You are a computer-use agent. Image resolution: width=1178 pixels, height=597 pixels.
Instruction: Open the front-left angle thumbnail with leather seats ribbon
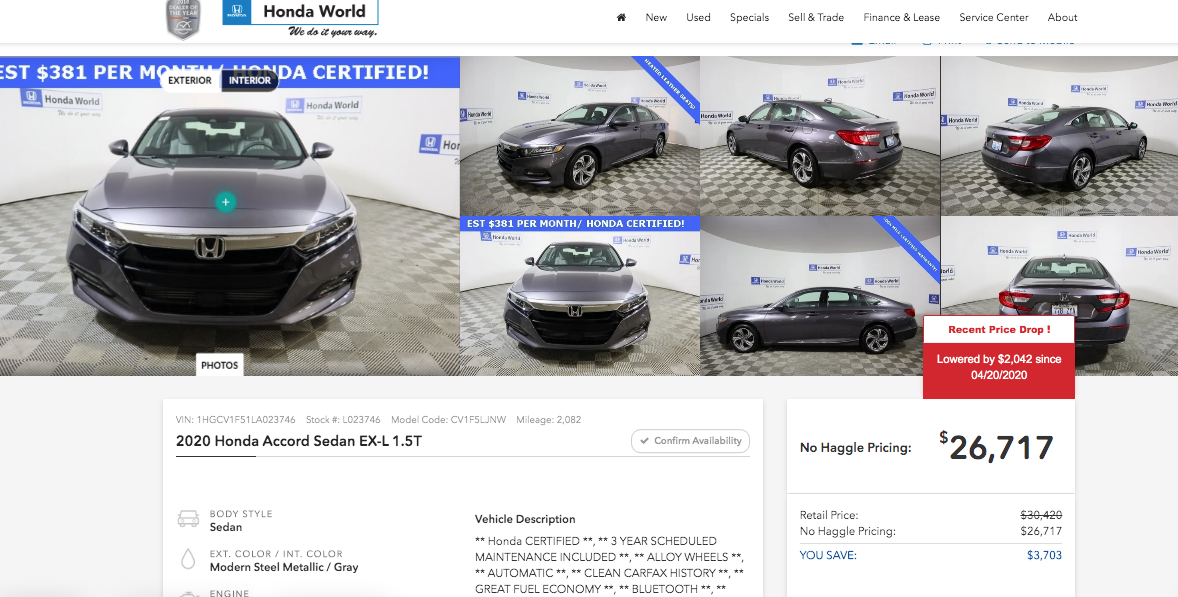click(x=579, y=136)
